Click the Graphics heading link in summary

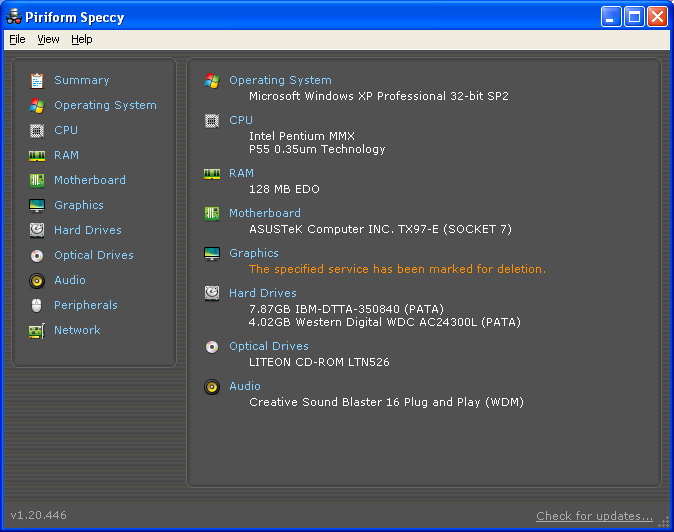click(x=254, y=253)
